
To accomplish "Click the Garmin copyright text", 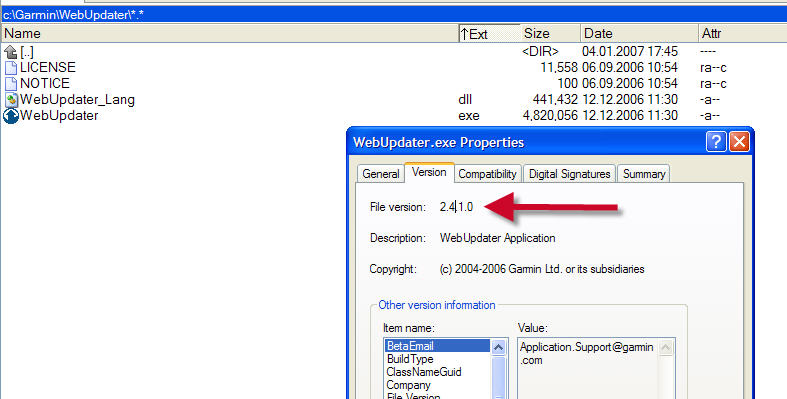I will coord(542,269).
